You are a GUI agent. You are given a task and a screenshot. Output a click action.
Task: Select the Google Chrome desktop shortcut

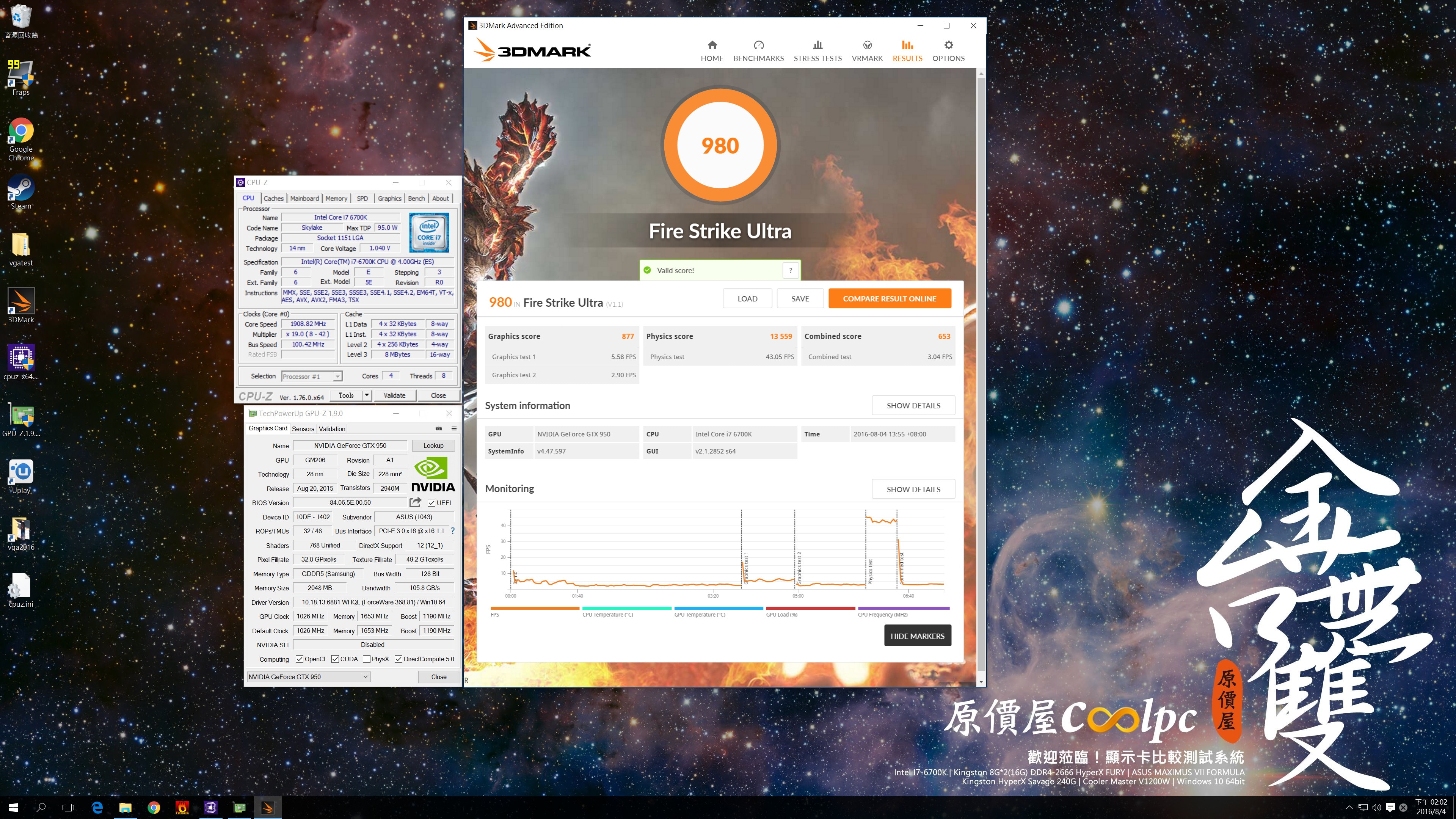(21, 140)
